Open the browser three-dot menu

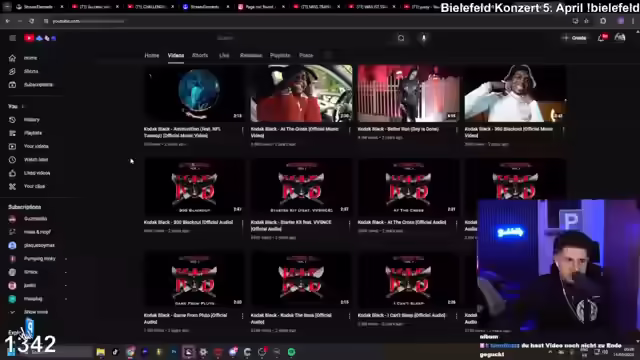[x=634, y=21]
